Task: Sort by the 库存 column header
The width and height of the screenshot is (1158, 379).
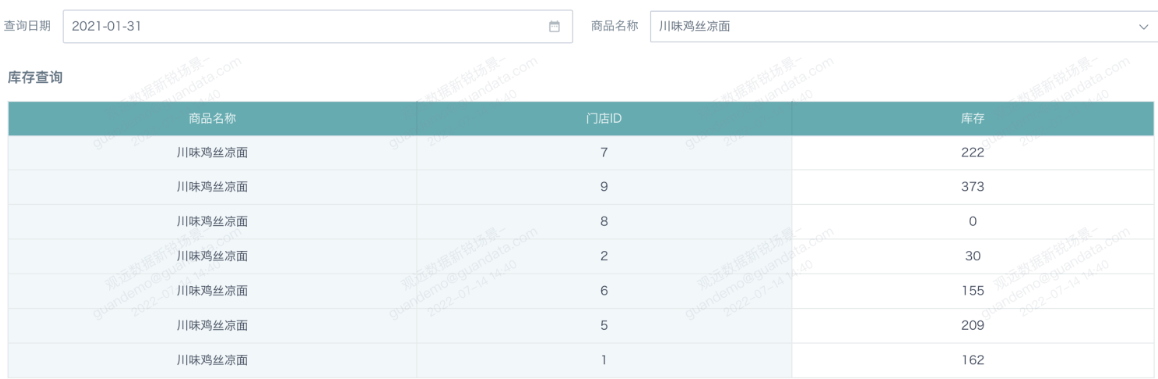Action: (x=973, y=118)
